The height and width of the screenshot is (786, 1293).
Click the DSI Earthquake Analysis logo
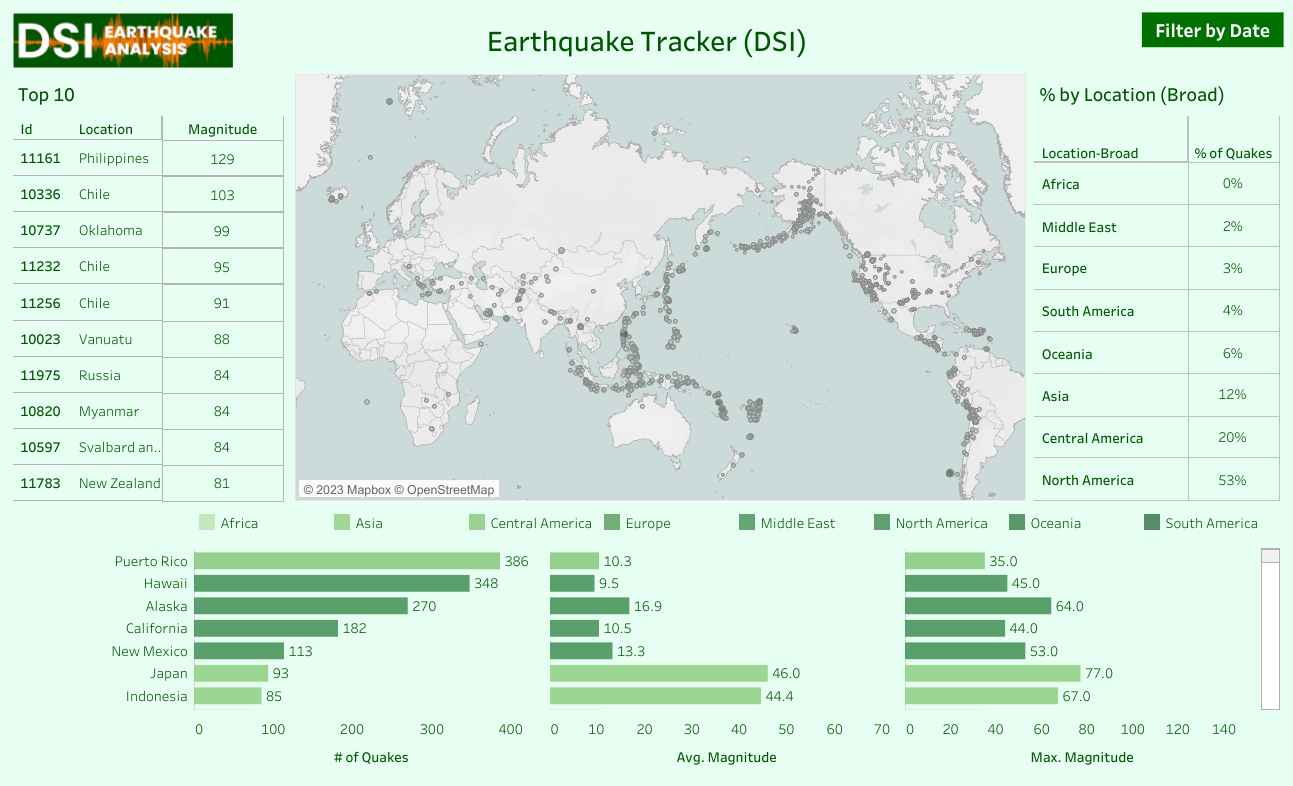tap(123, 41)
